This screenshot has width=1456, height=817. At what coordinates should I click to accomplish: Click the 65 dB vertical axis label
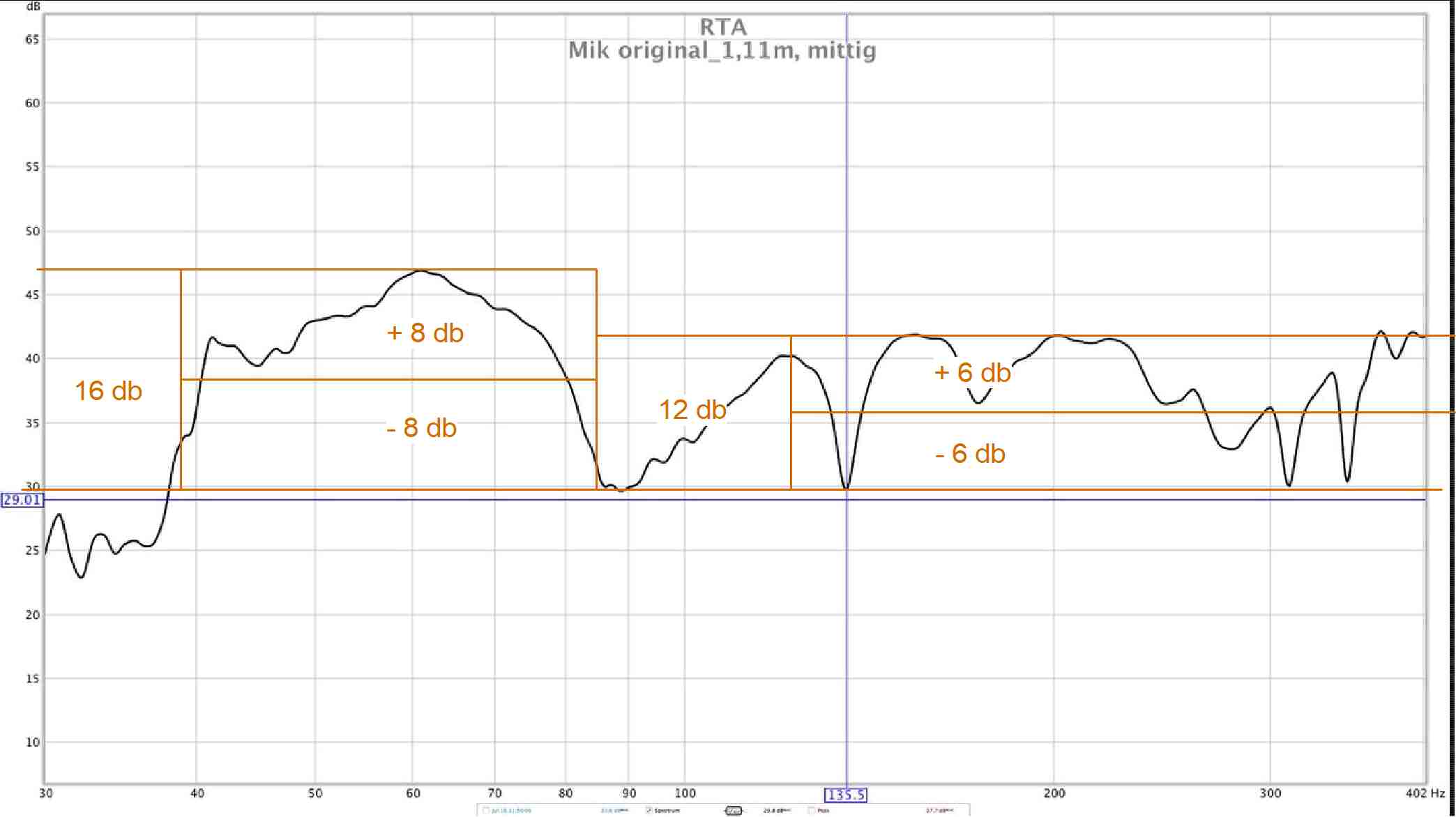[32, 40]
